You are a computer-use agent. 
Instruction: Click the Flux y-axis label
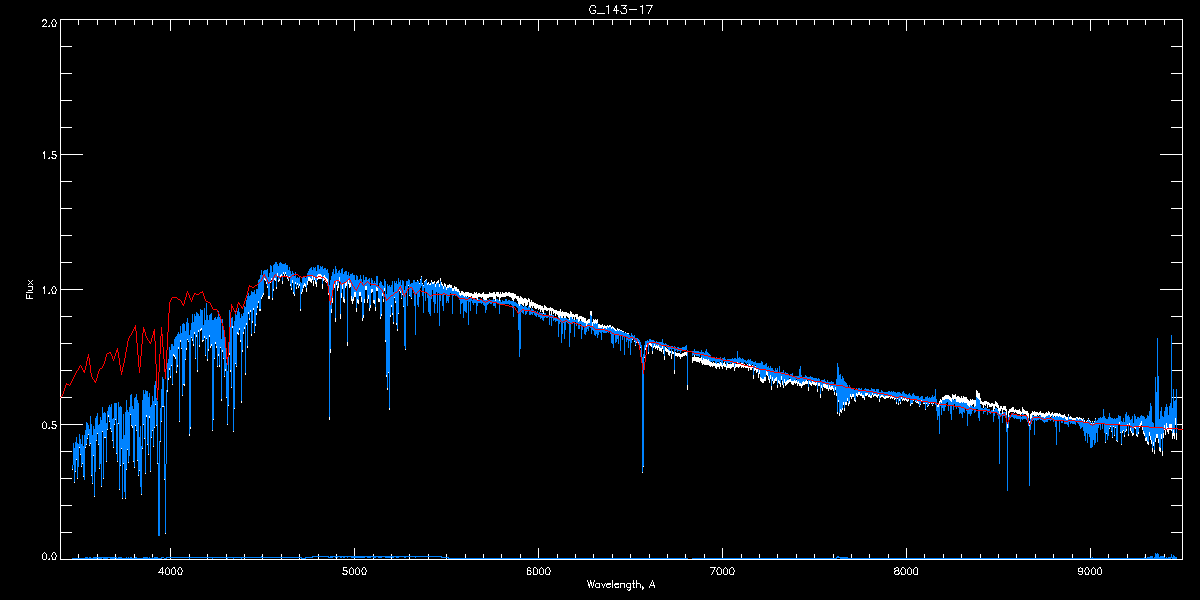pos(30,291)
